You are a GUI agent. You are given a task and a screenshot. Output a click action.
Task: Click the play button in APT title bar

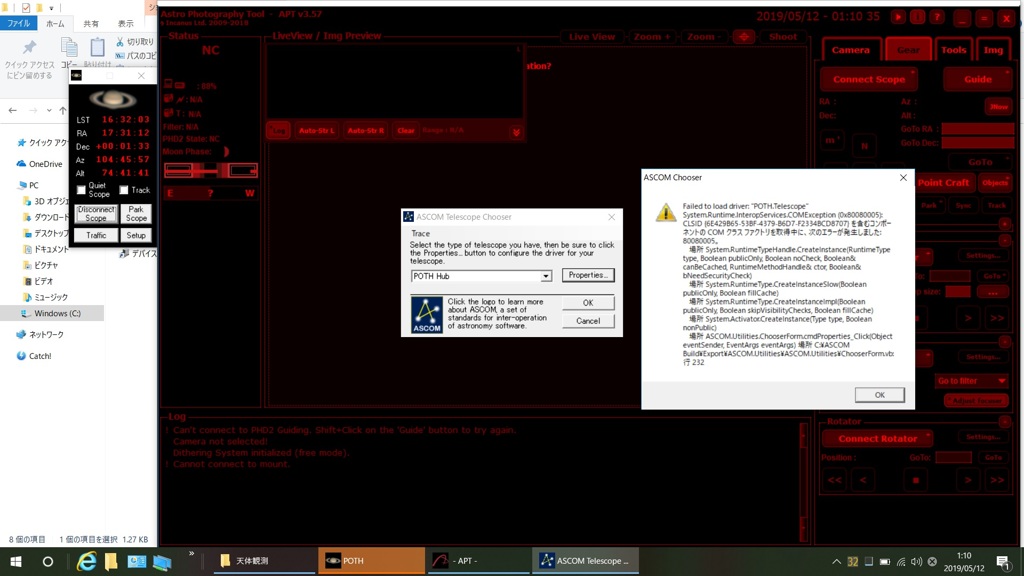898,17
